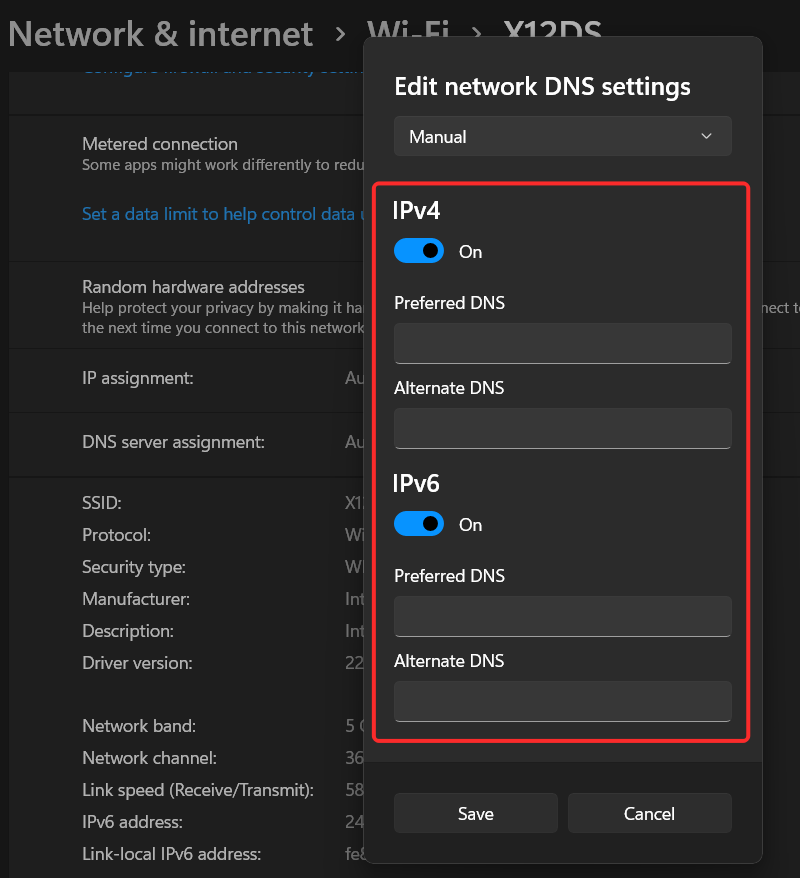The width and height of the screenshot is (800, 878).
Task: Click IPv6 Preferred DNS input field
Action: tap(562, 616)
